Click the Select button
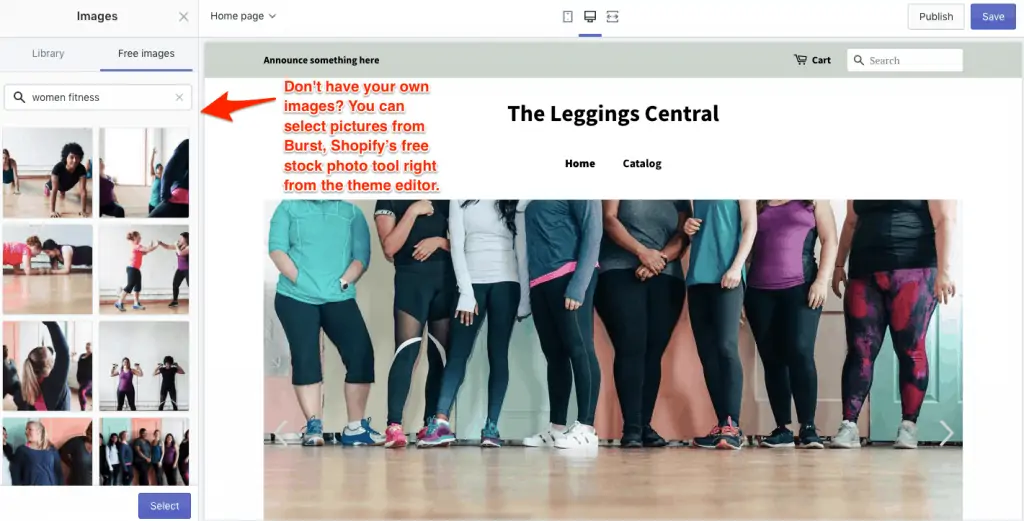 click(165, 506)
